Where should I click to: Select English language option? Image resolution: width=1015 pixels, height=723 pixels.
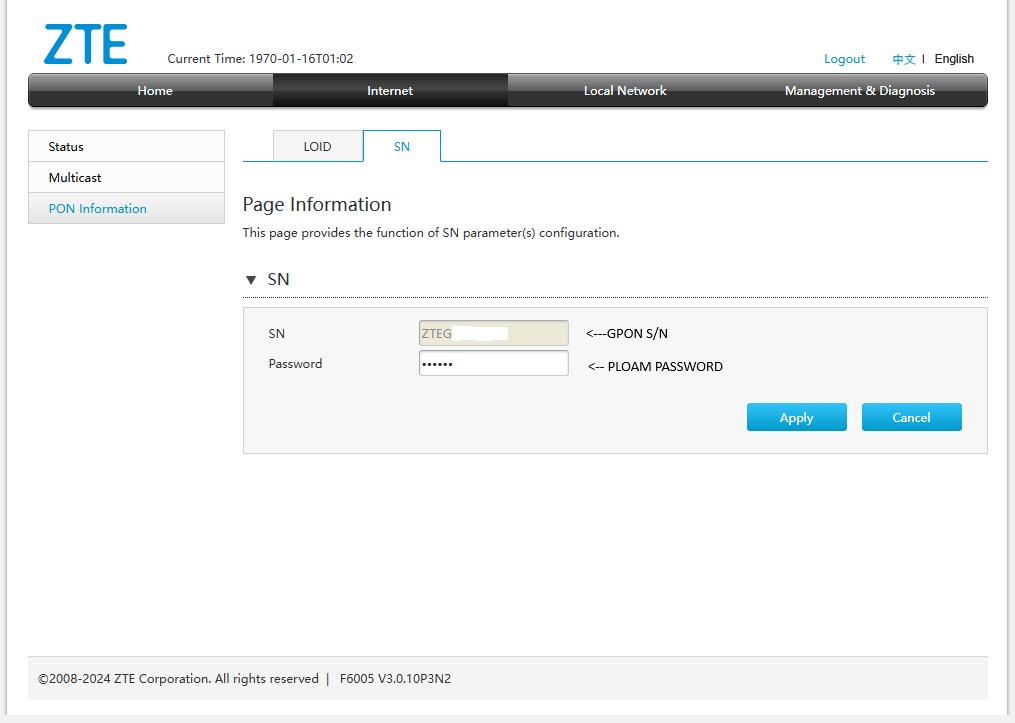click(x=954, y=59)
